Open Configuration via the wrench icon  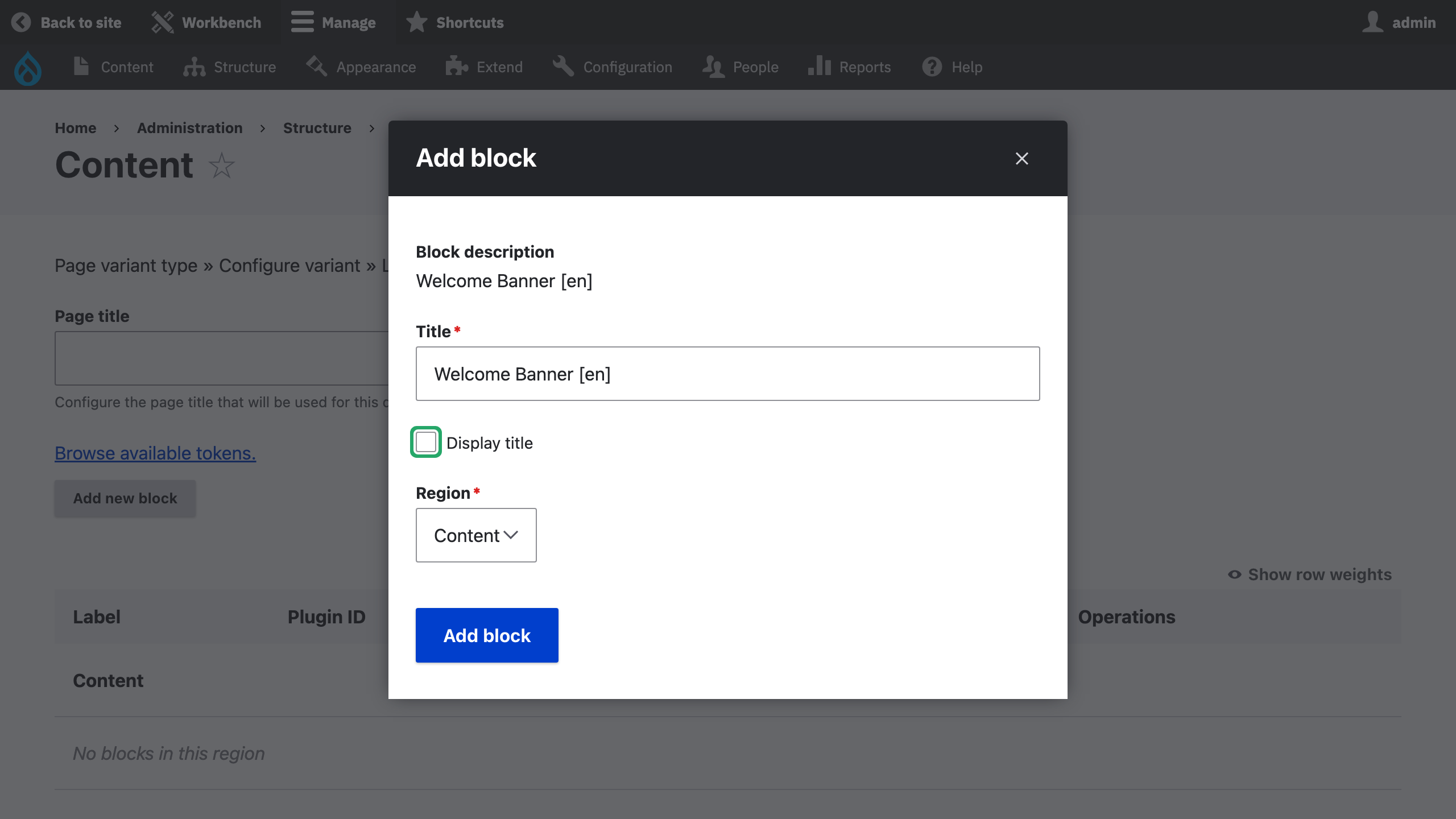point(562,67)
